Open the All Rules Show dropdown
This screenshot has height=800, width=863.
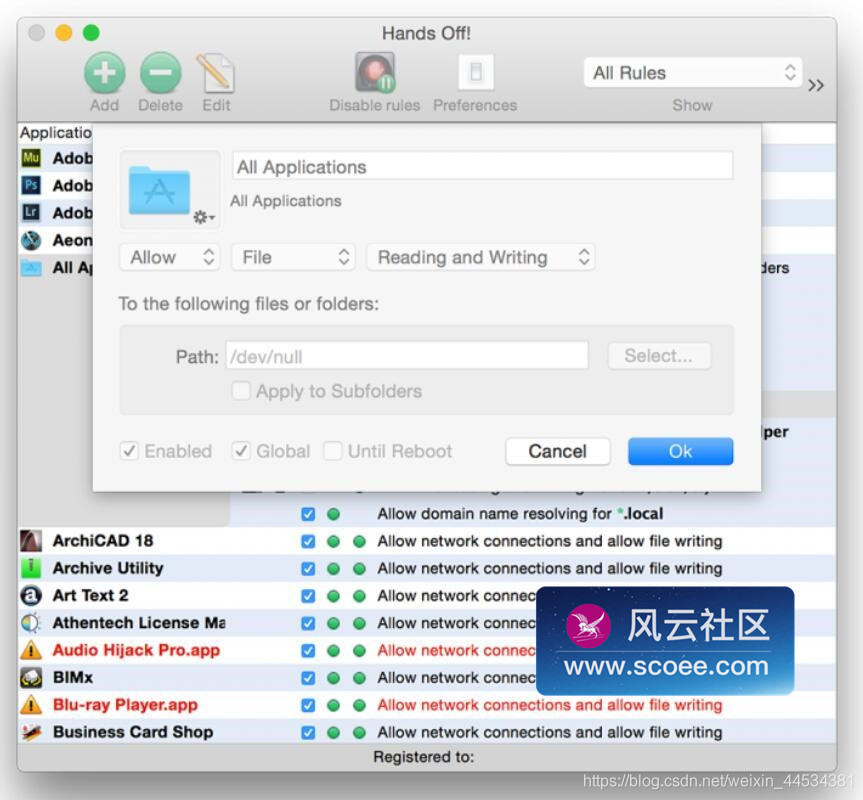[x=692, y=73]
